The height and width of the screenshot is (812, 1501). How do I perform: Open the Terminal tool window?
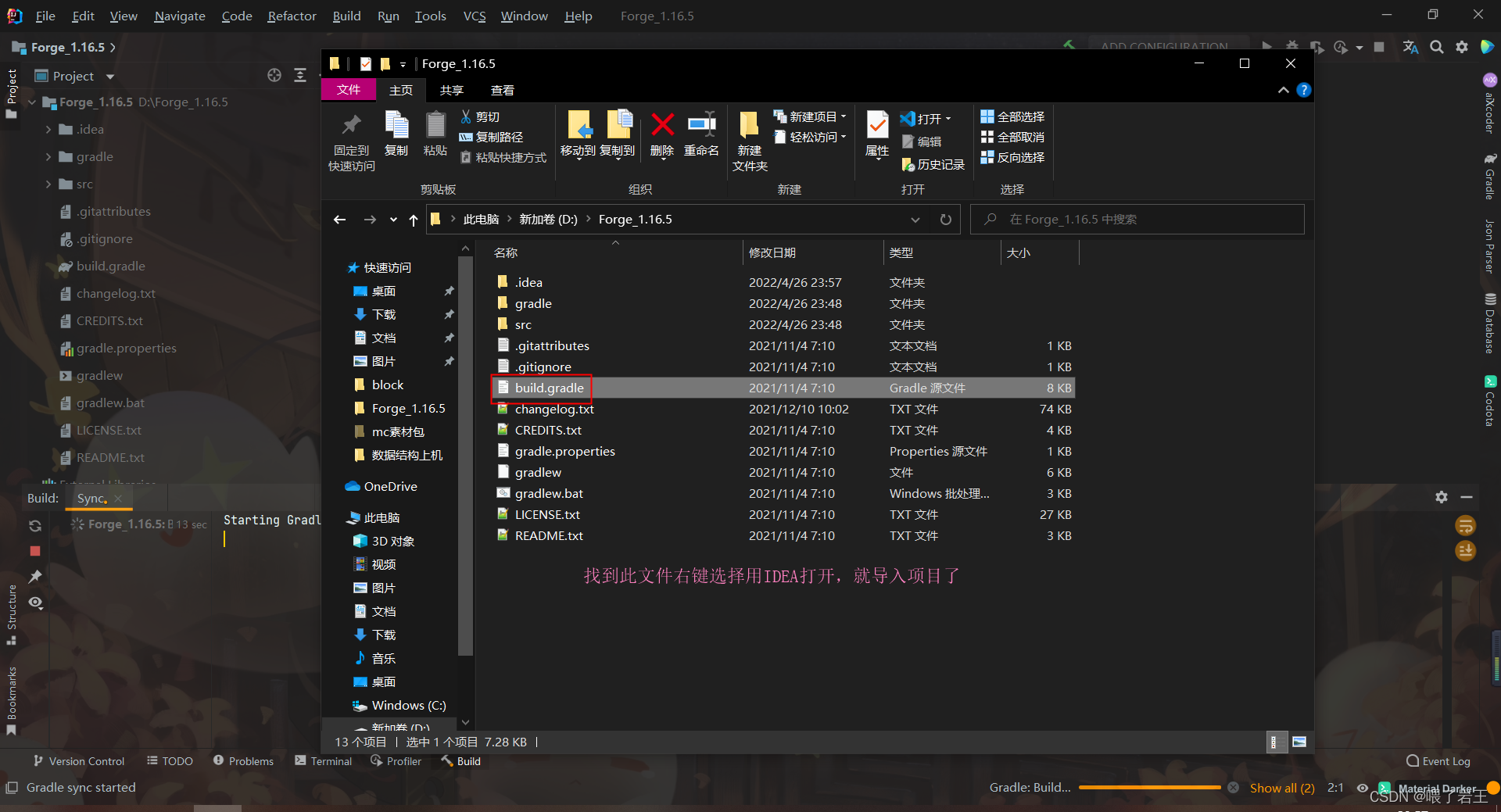tap(324, 761)
